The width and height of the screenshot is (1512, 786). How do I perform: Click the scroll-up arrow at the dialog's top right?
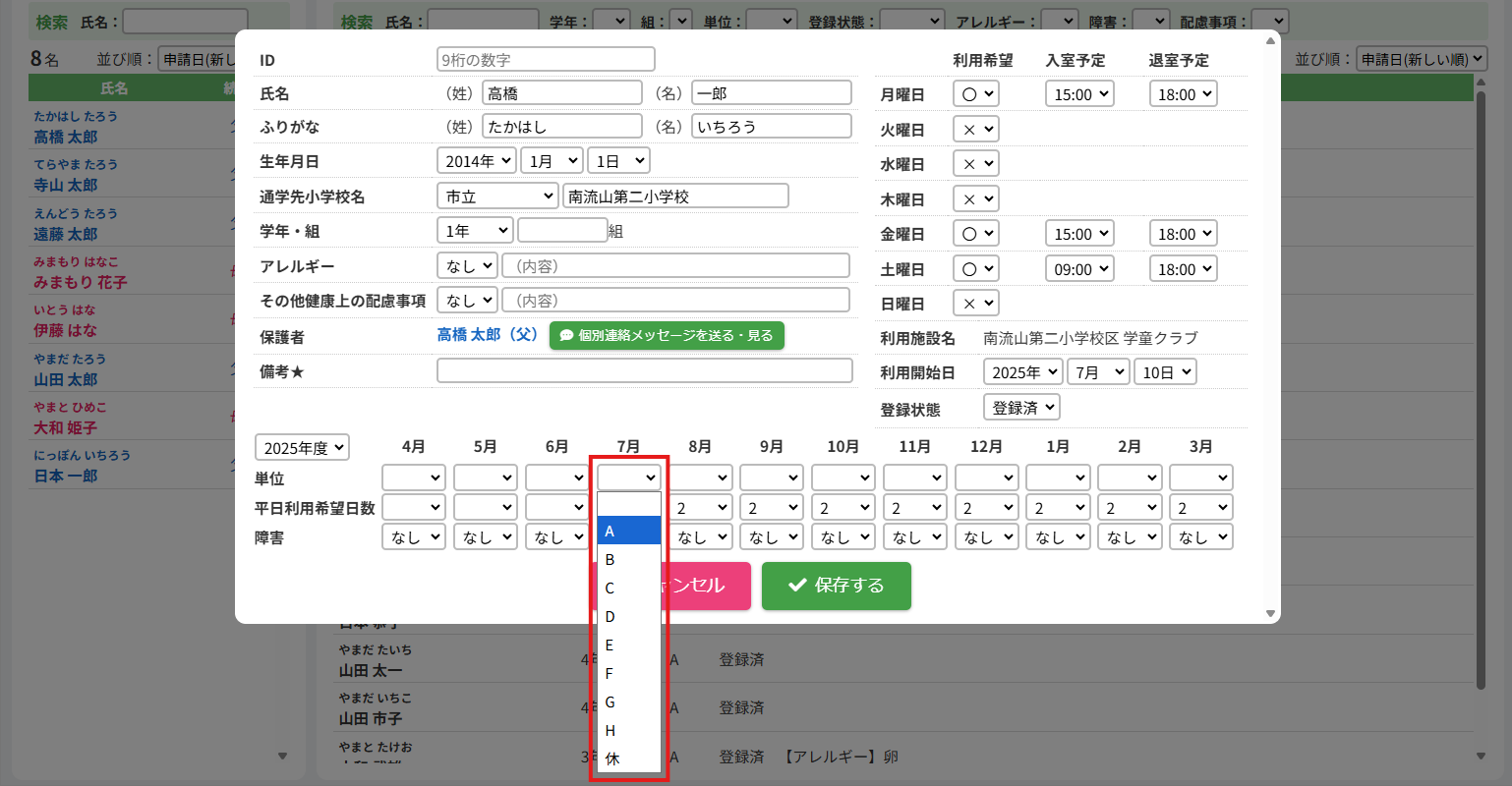pos(1271,42)
